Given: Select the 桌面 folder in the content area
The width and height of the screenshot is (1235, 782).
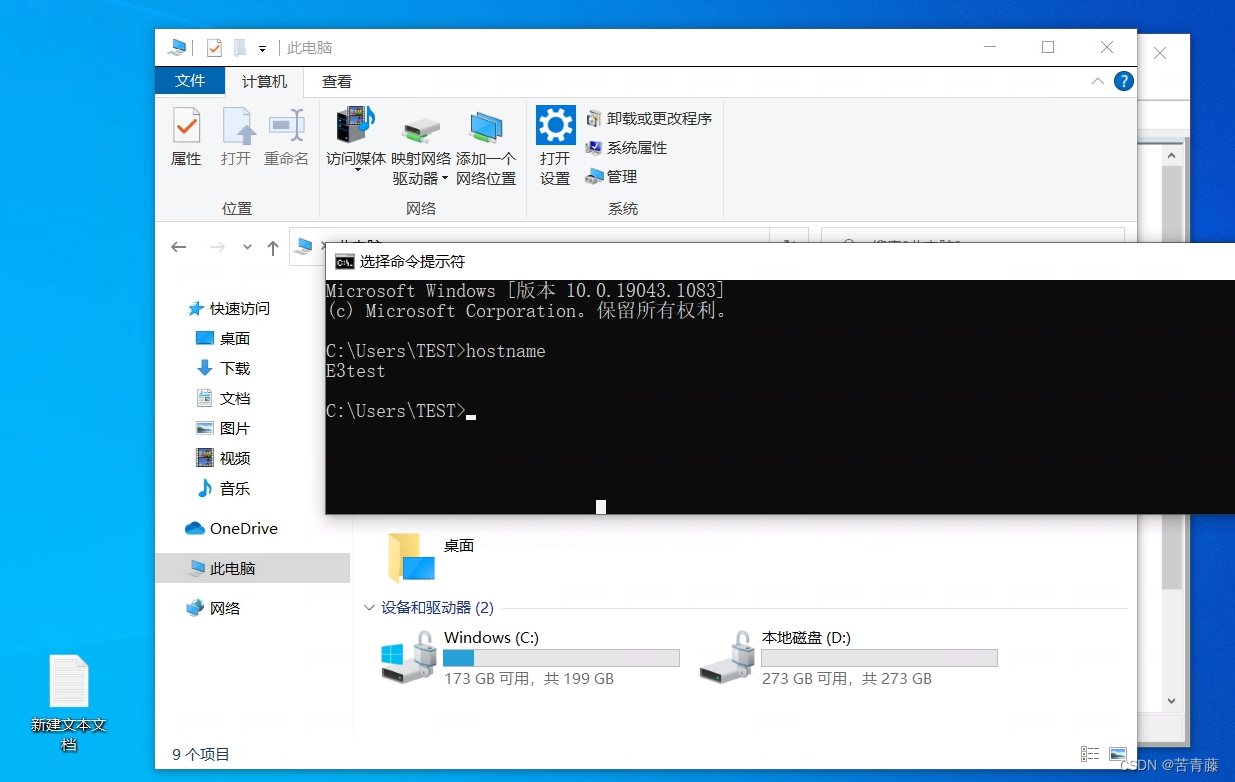Looking at the screenshot, I should pos(431,556).
